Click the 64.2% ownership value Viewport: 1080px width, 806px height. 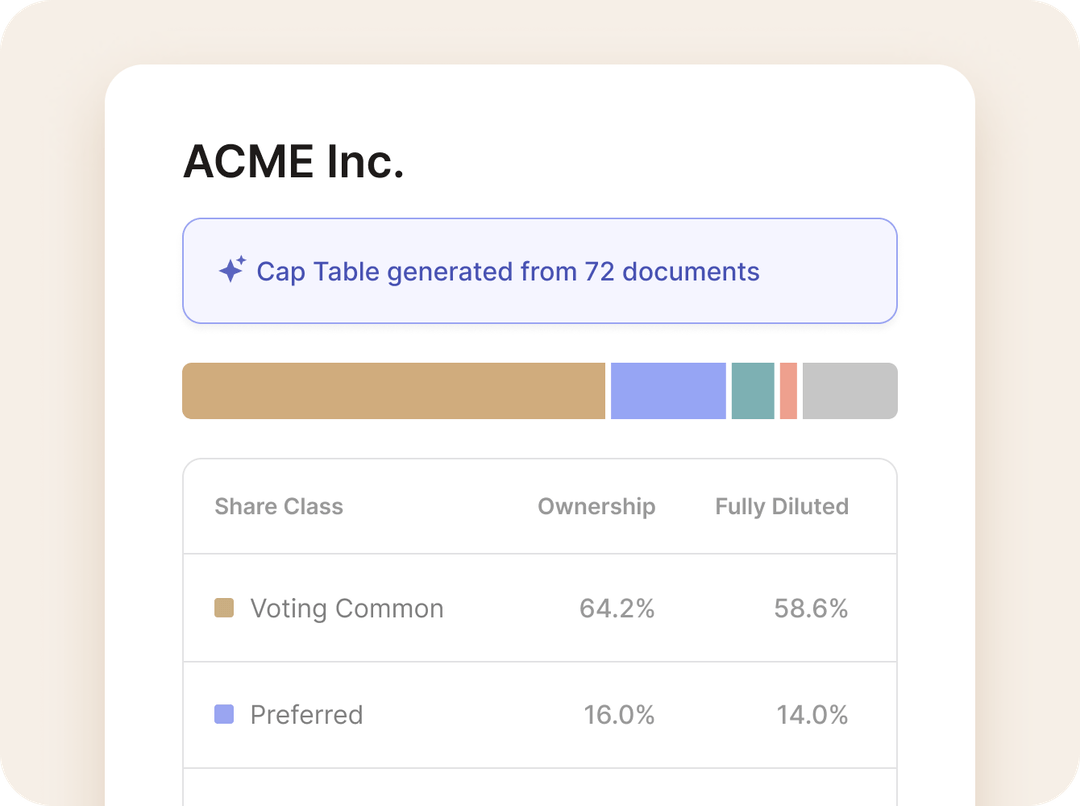tap(617, 607)
